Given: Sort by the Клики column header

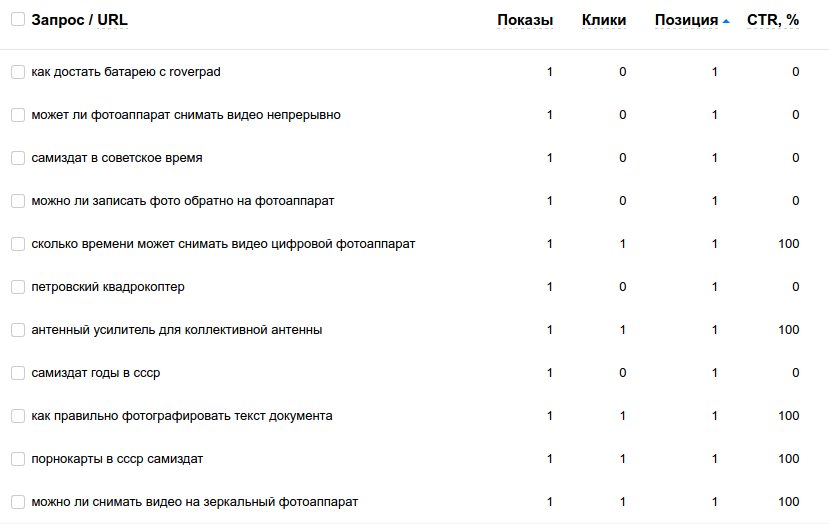Looking at the screenshot, I should tap(604, 20).
